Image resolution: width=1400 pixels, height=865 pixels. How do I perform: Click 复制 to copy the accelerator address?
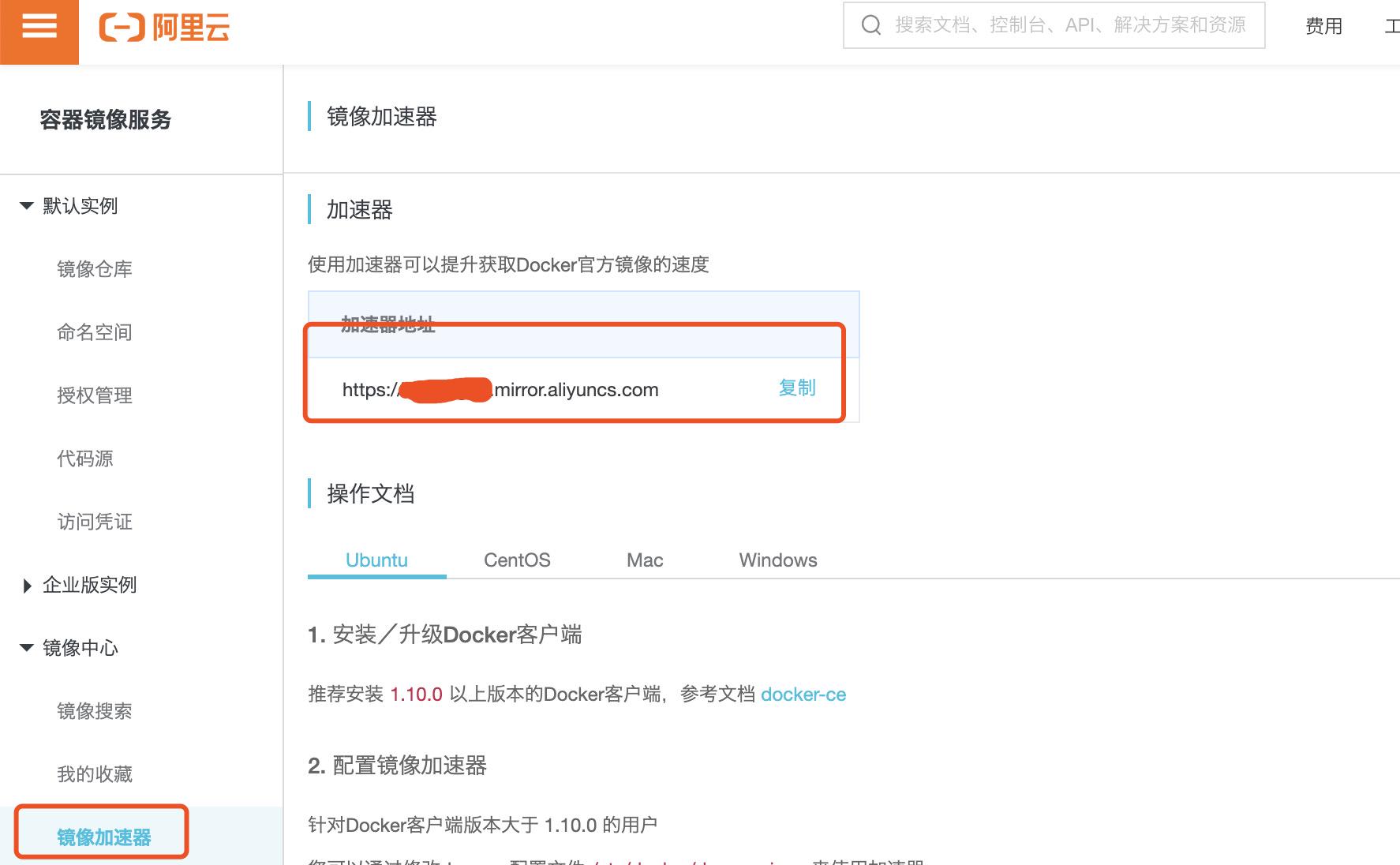click(x=797, y=388)
